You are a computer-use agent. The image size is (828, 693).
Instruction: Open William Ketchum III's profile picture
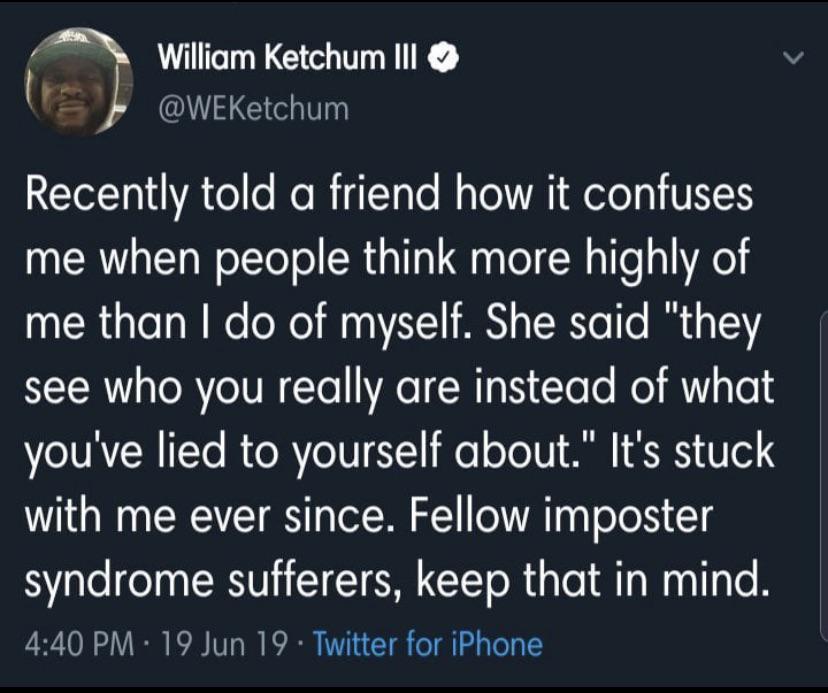pos(79,82)
